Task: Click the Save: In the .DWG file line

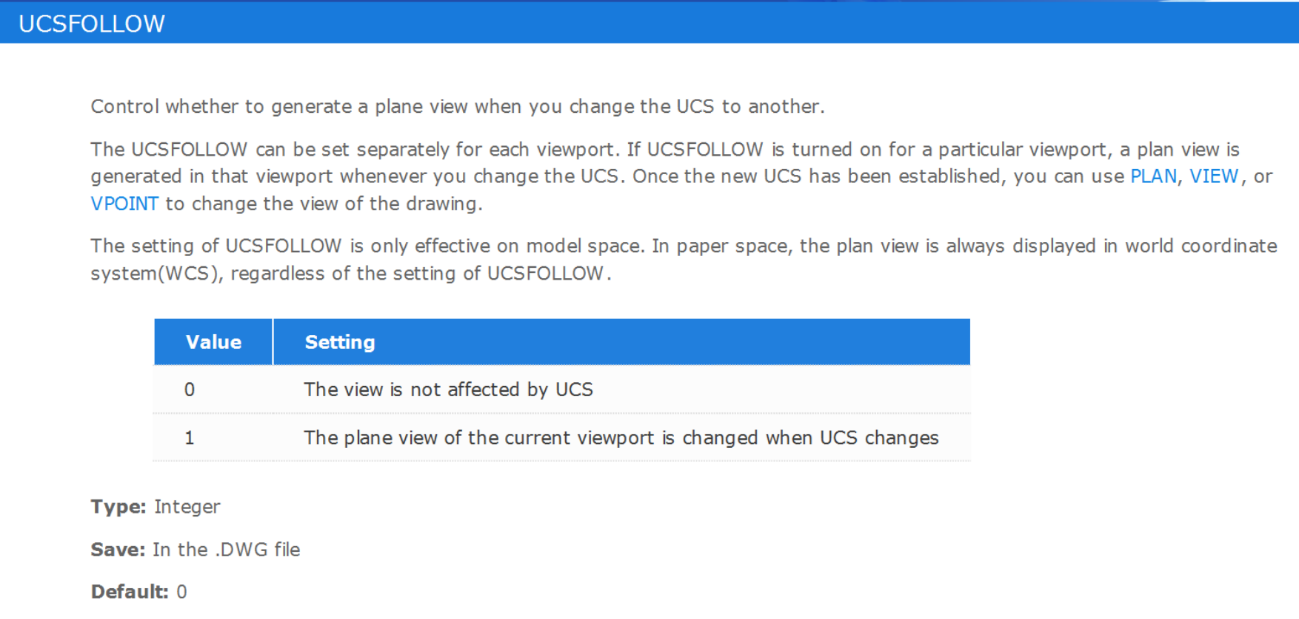Action: pyautogui.click(x=195, y=549)
